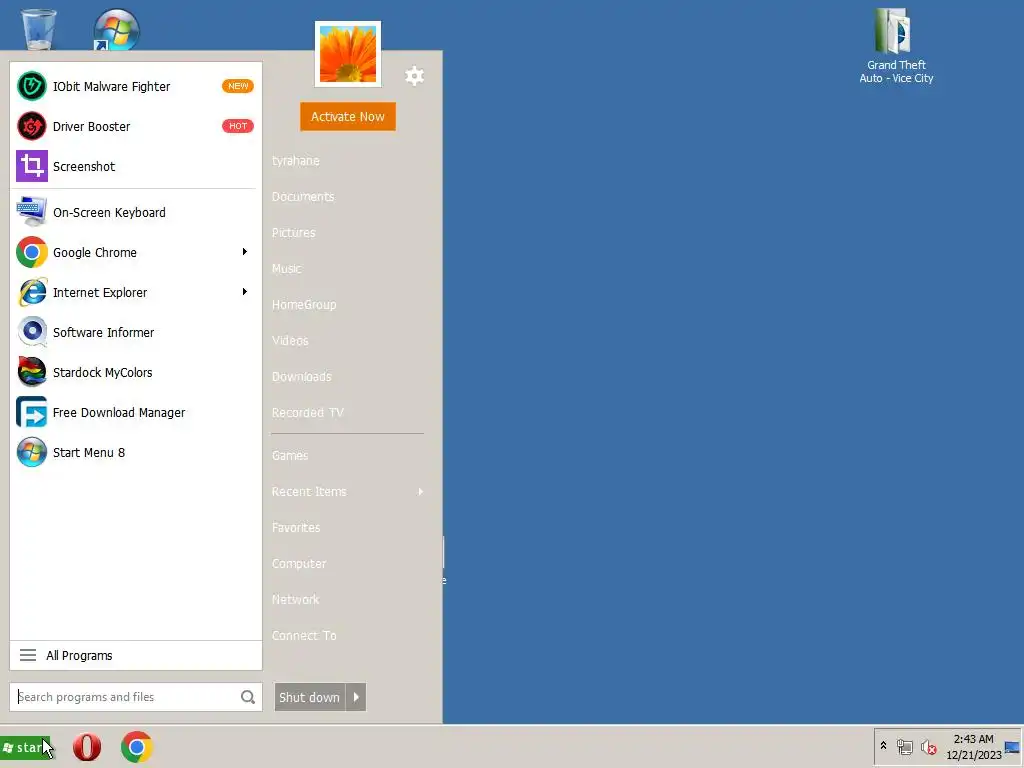Expand Recent Items submenu arrow
The height and width of the screenshot is (768, 1024).
tap(421, 491)
